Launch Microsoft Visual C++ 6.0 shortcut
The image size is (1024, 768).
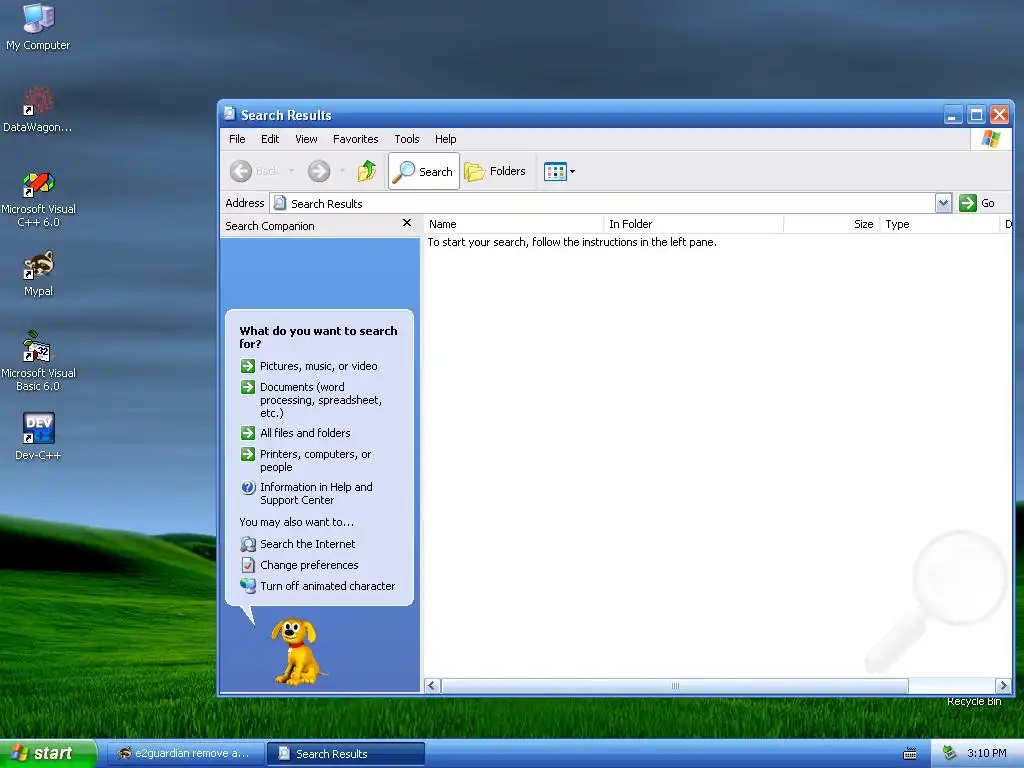tap(38, 199)
